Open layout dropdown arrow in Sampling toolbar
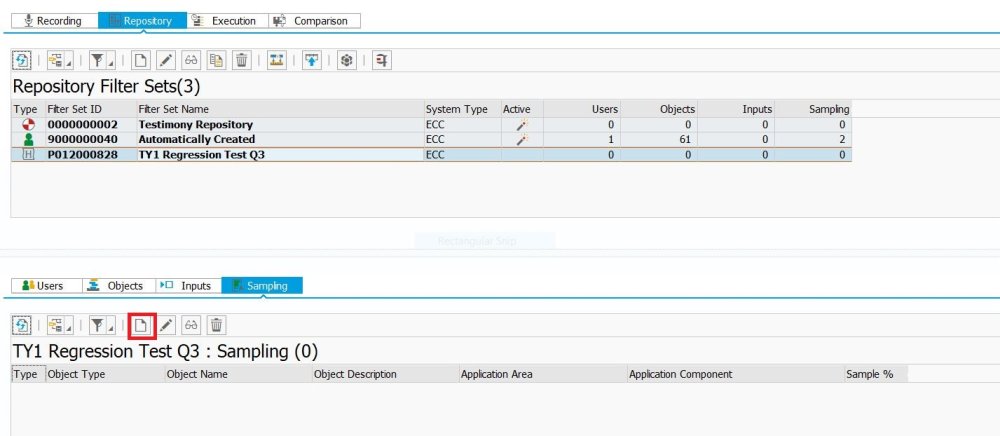The width and height of the screenshot is (1000, 436). [x=69, y=328]
